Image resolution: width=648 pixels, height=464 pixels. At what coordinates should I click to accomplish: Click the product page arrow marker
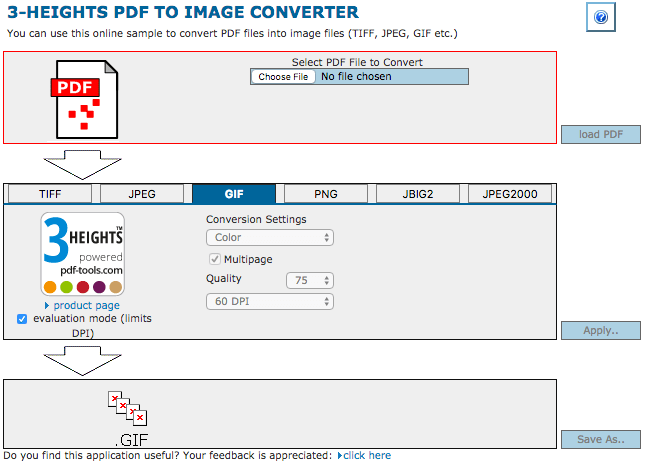47,305
